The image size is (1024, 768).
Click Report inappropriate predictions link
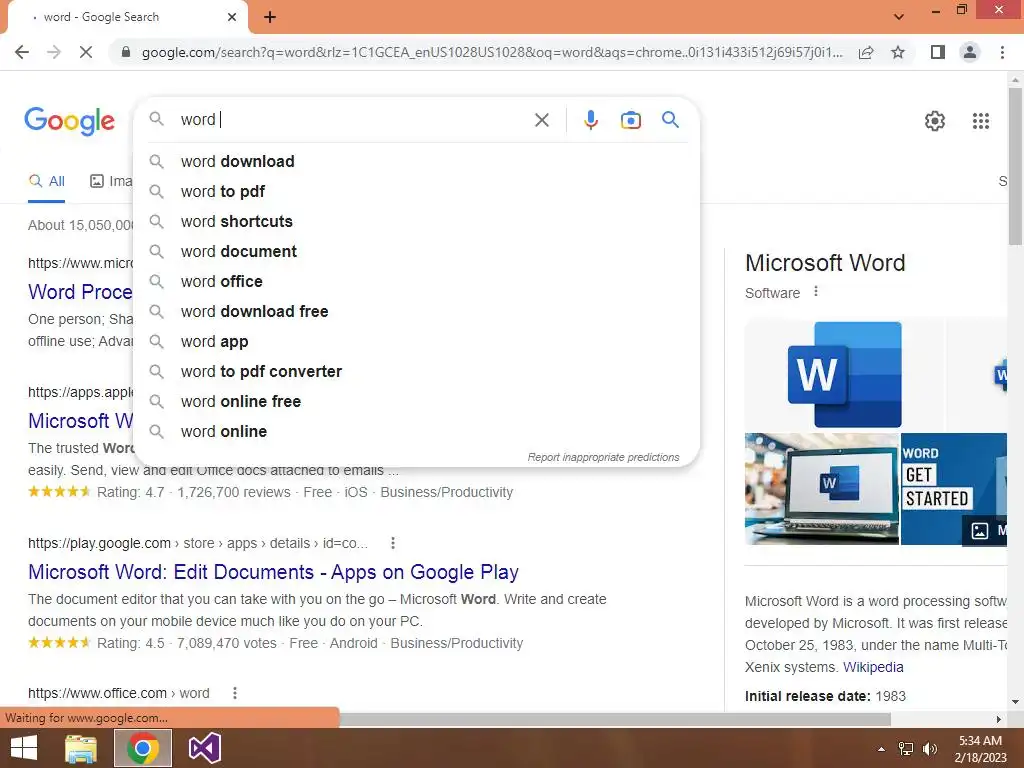[x=603, y=457]
